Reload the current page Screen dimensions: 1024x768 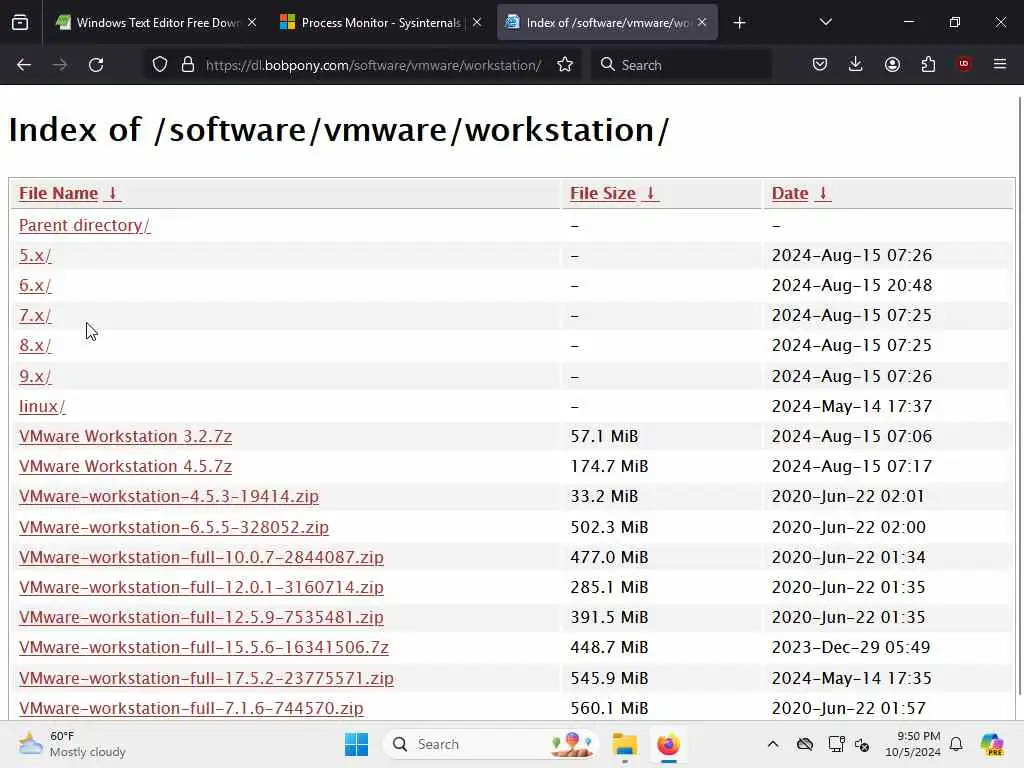click(96, 65)
